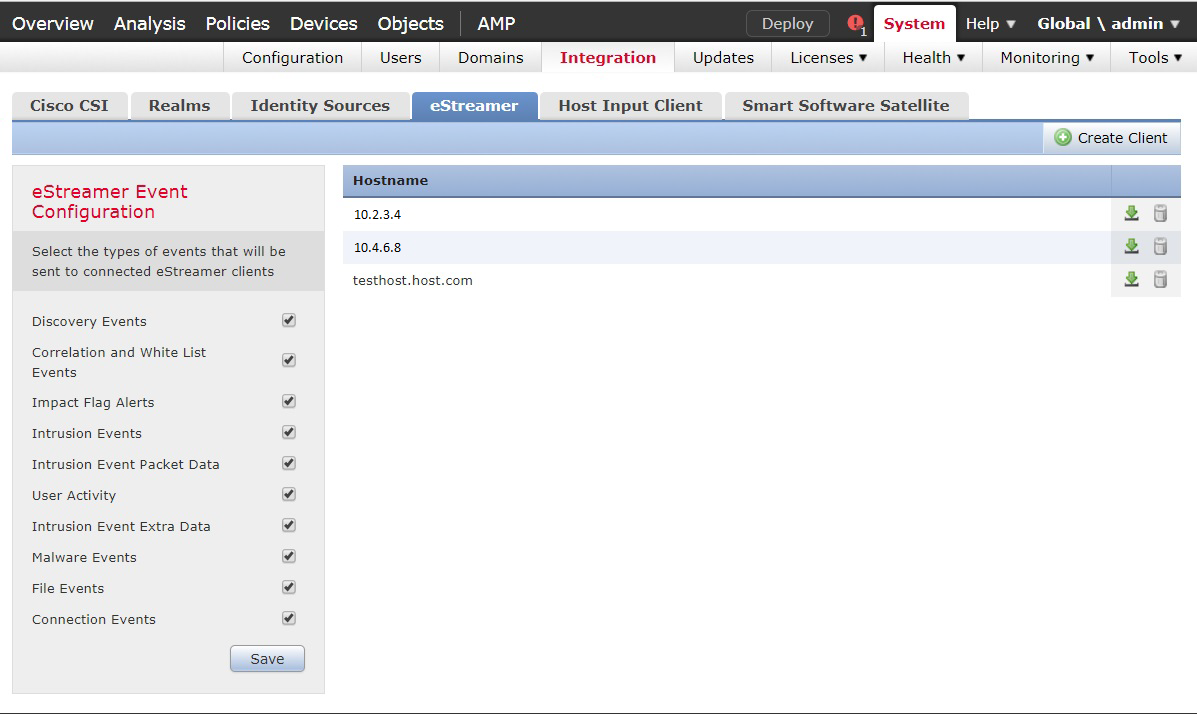Toggle Correlation and White List Events checkbox
Screen dimensions: 1197x714
[x=289, y=360]
